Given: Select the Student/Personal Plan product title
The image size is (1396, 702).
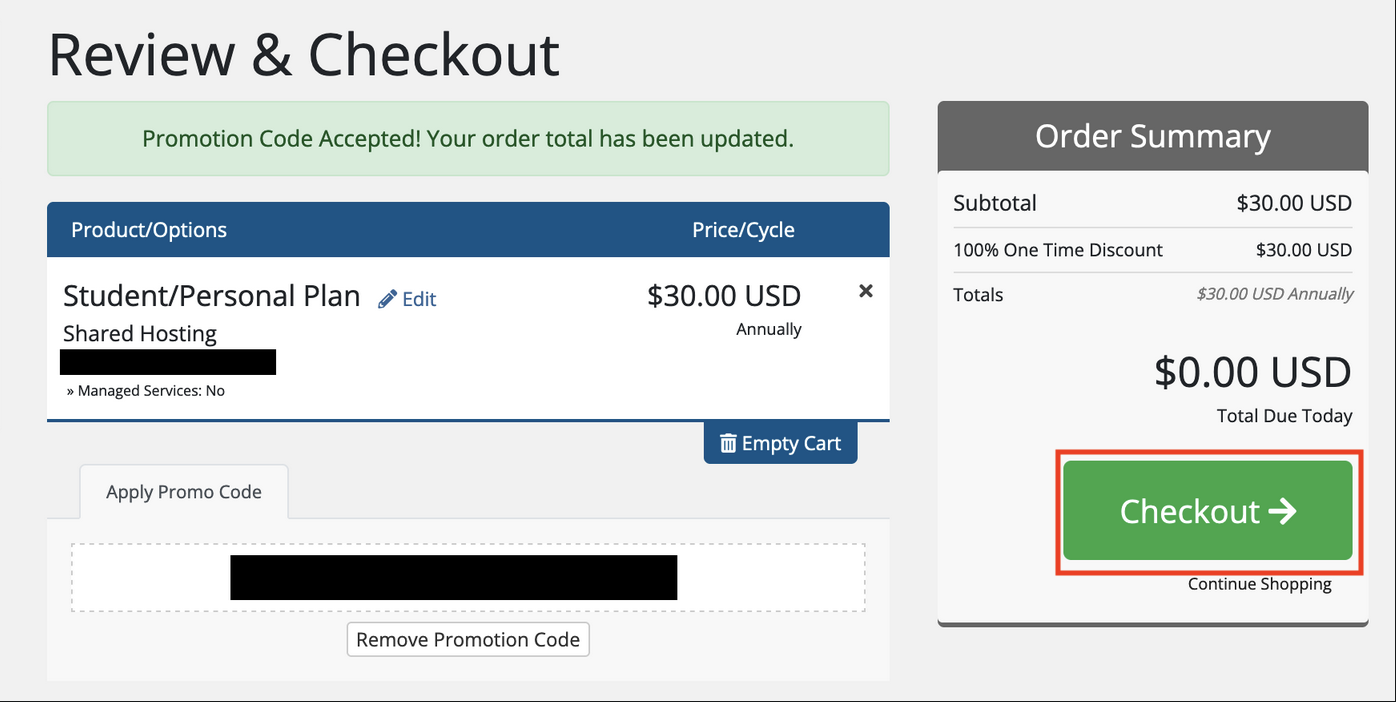Looking at the screenshot, I should (212, 296).
